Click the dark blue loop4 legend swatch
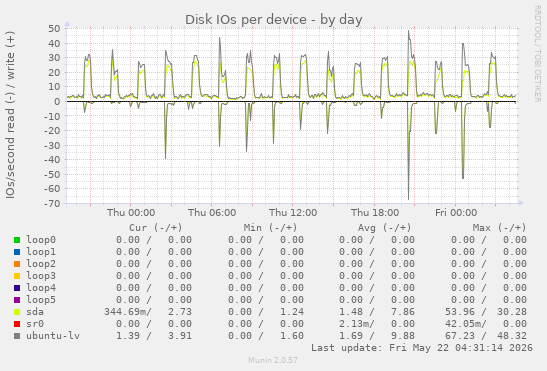This screenshot has width=547, height=371. 17,288
